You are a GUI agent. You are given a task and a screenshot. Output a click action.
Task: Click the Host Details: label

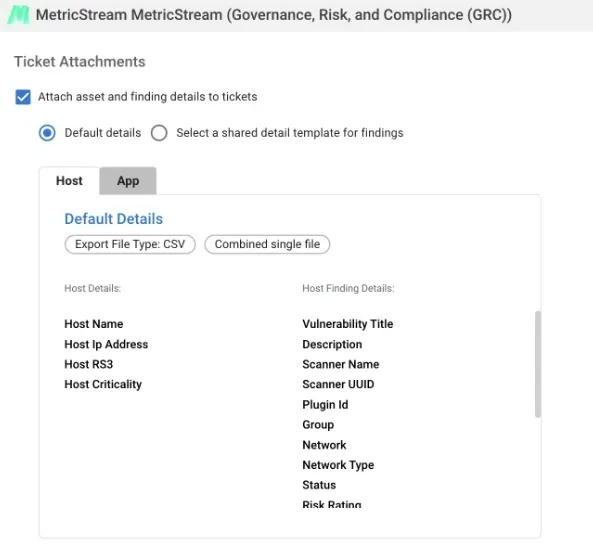coord(93,289)
